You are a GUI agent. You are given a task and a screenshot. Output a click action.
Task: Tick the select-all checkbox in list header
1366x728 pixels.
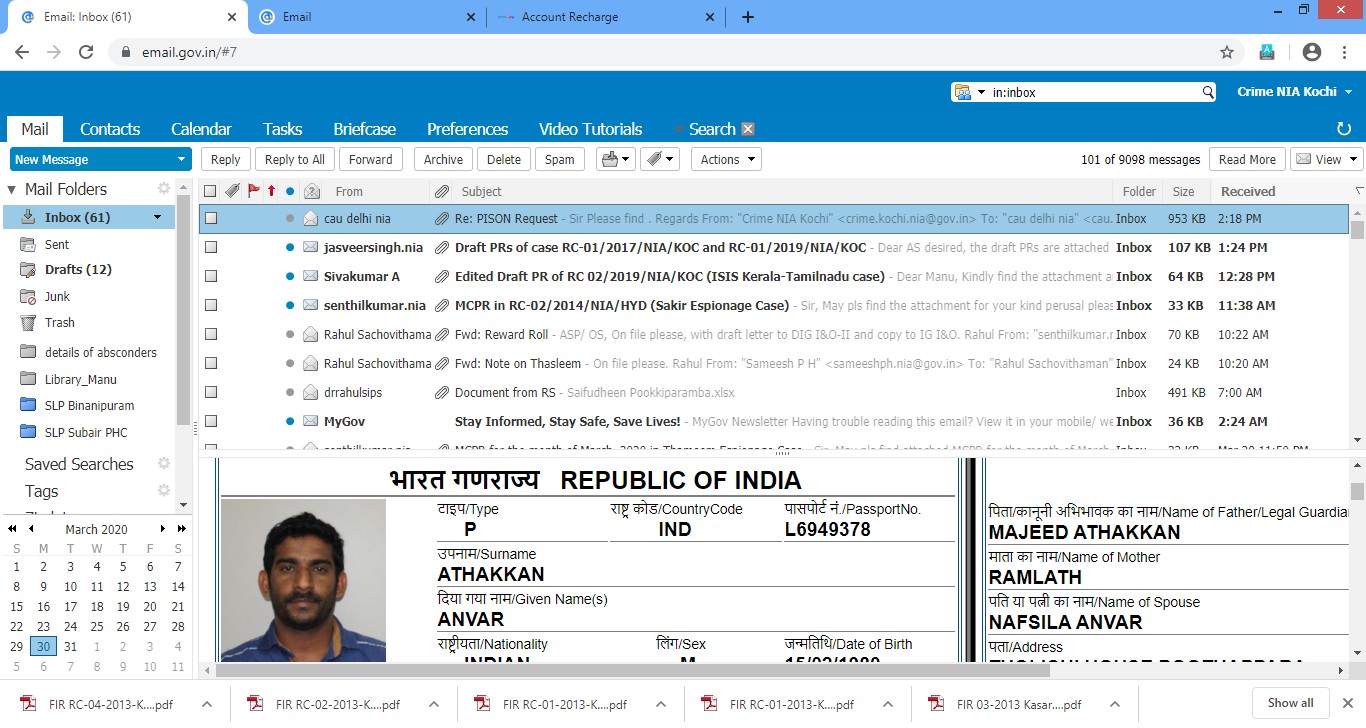[210, 191]
